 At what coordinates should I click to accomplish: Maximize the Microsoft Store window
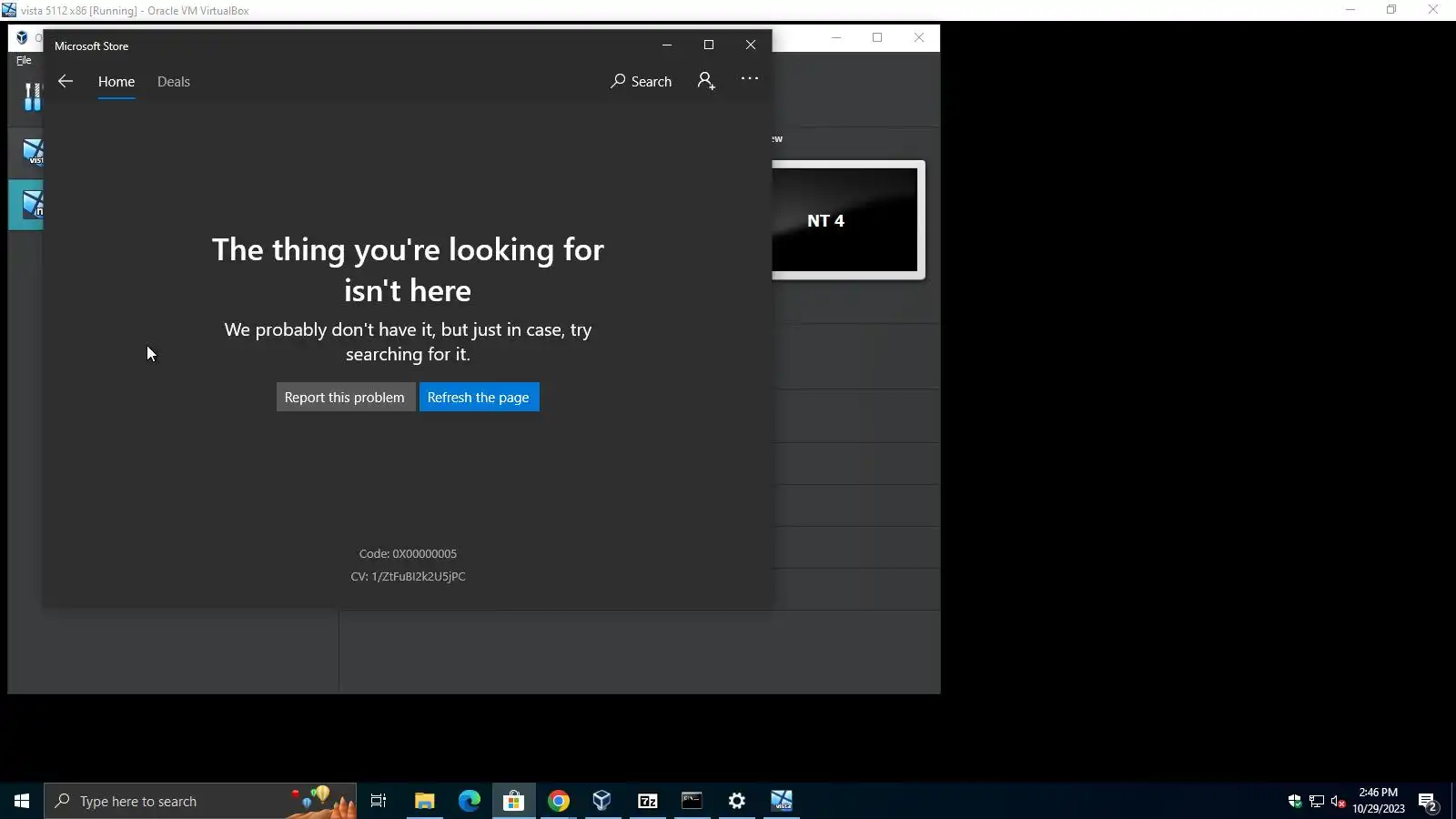(709, 45)
